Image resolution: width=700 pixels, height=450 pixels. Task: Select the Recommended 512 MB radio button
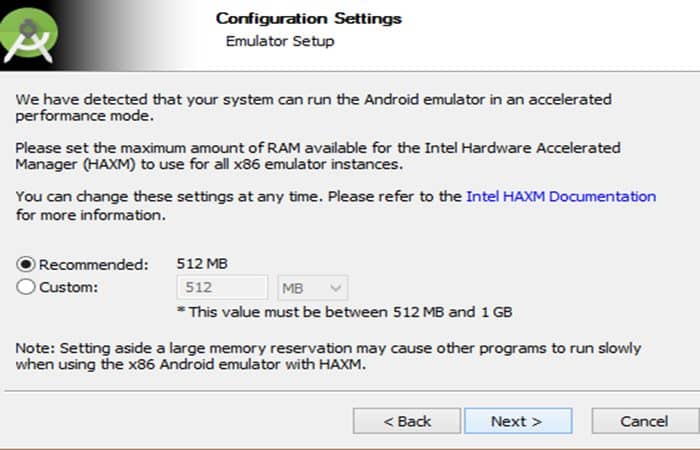pyautogui.click(x=25, y=264)
